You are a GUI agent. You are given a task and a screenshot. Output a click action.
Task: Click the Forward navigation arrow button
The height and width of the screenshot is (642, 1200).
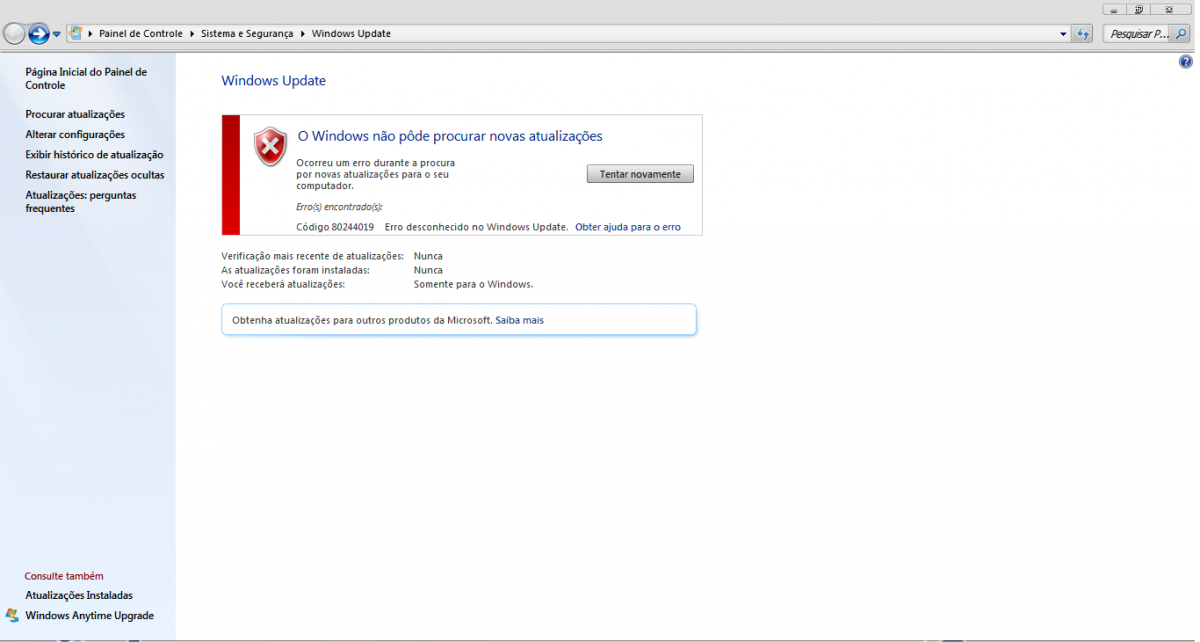click(x=39, y=34)
